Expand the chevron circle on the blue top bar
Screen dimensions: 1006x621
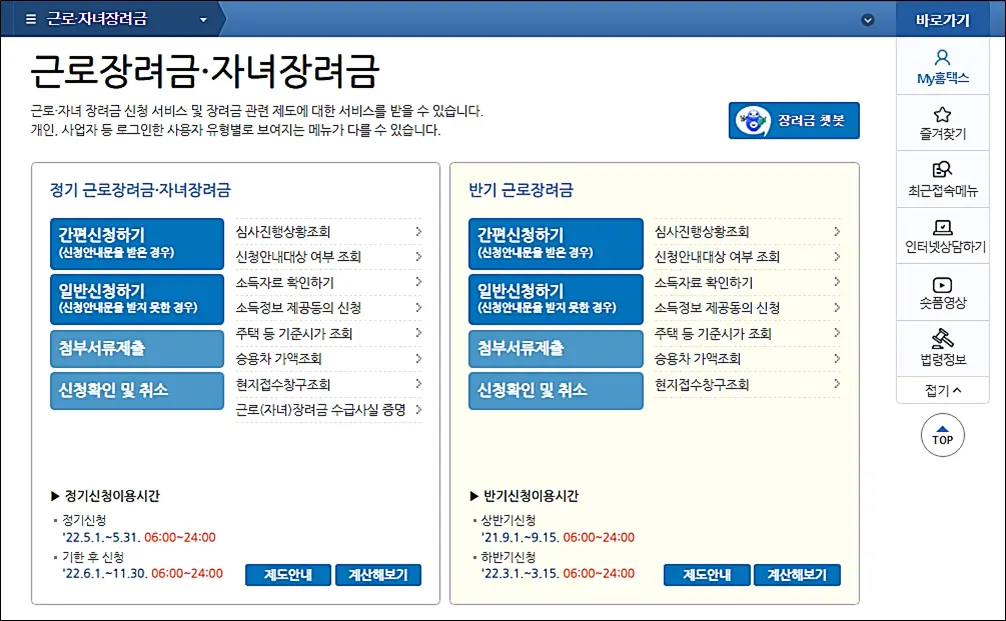[868, 17]
